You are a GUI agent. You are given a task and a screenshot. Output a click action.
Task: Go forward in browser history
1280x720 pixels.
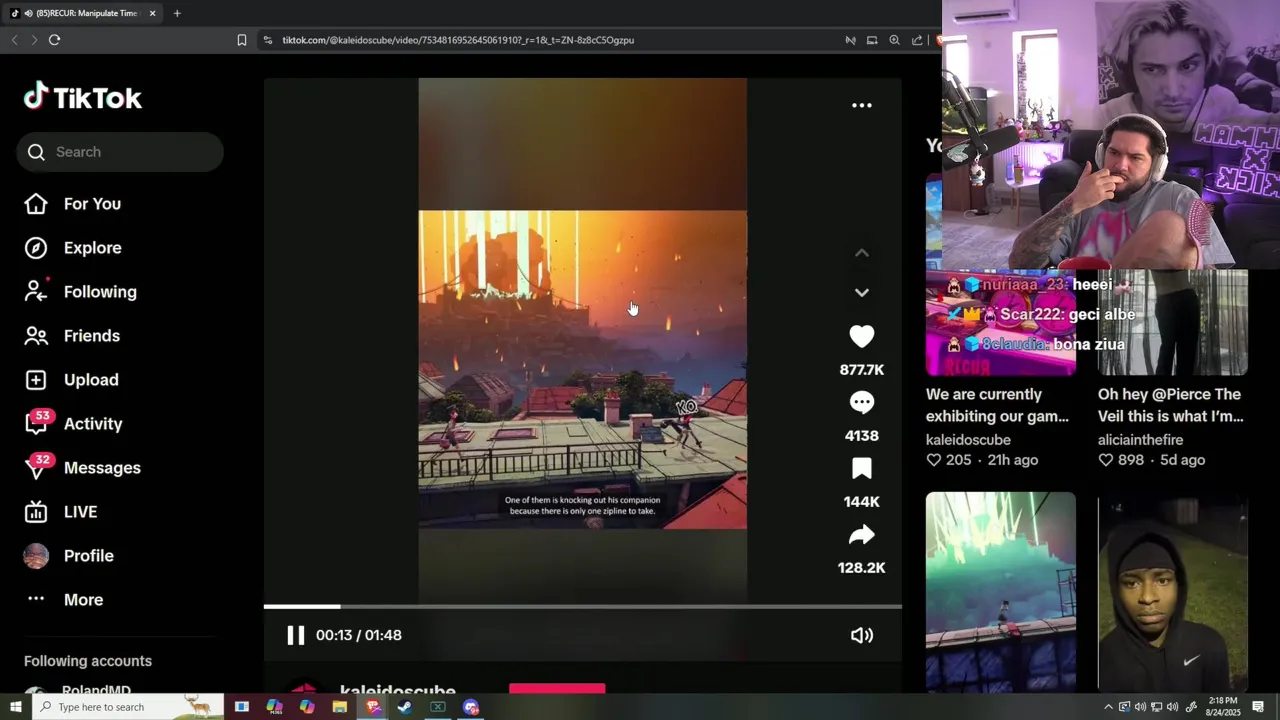point(34,40)
